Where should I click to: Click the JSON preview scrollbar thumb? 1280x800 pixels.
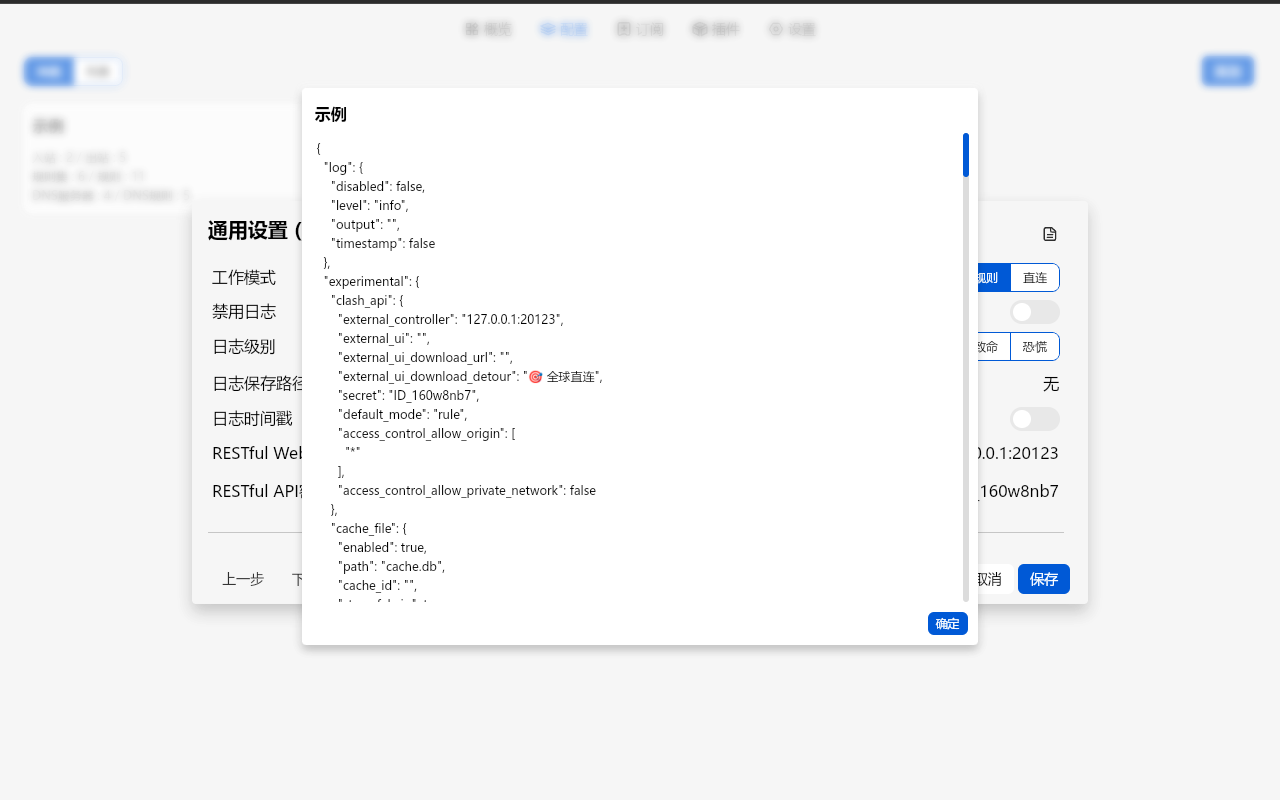coord(966,155)
